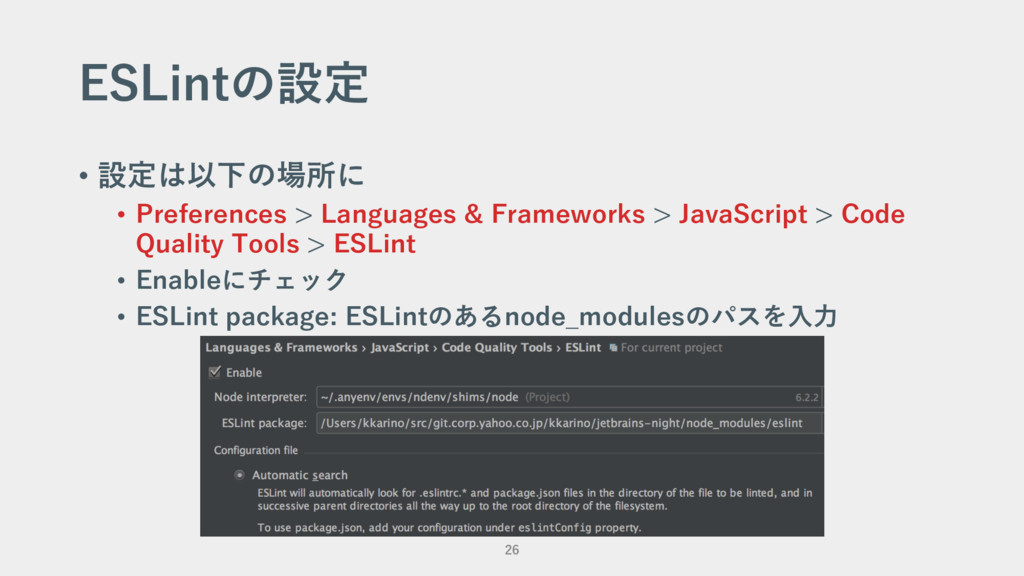Click the slide page number 26
The width and height of the screenshot is (1024, 576).
(512, 550)
